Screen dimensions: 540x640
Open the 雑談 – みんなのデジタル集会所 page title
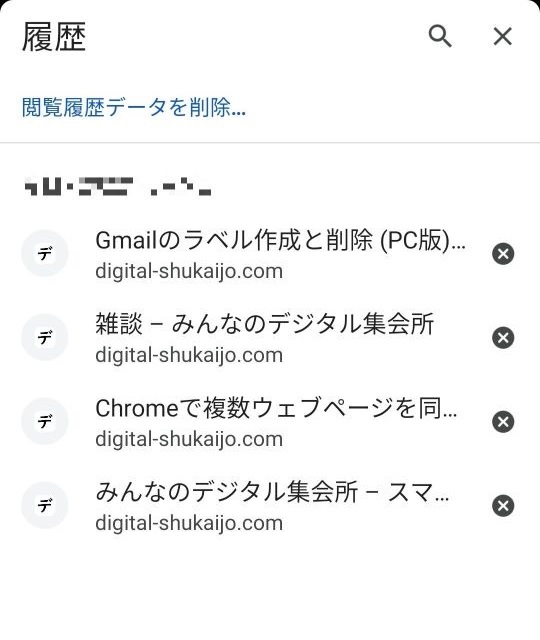(264, 324)
